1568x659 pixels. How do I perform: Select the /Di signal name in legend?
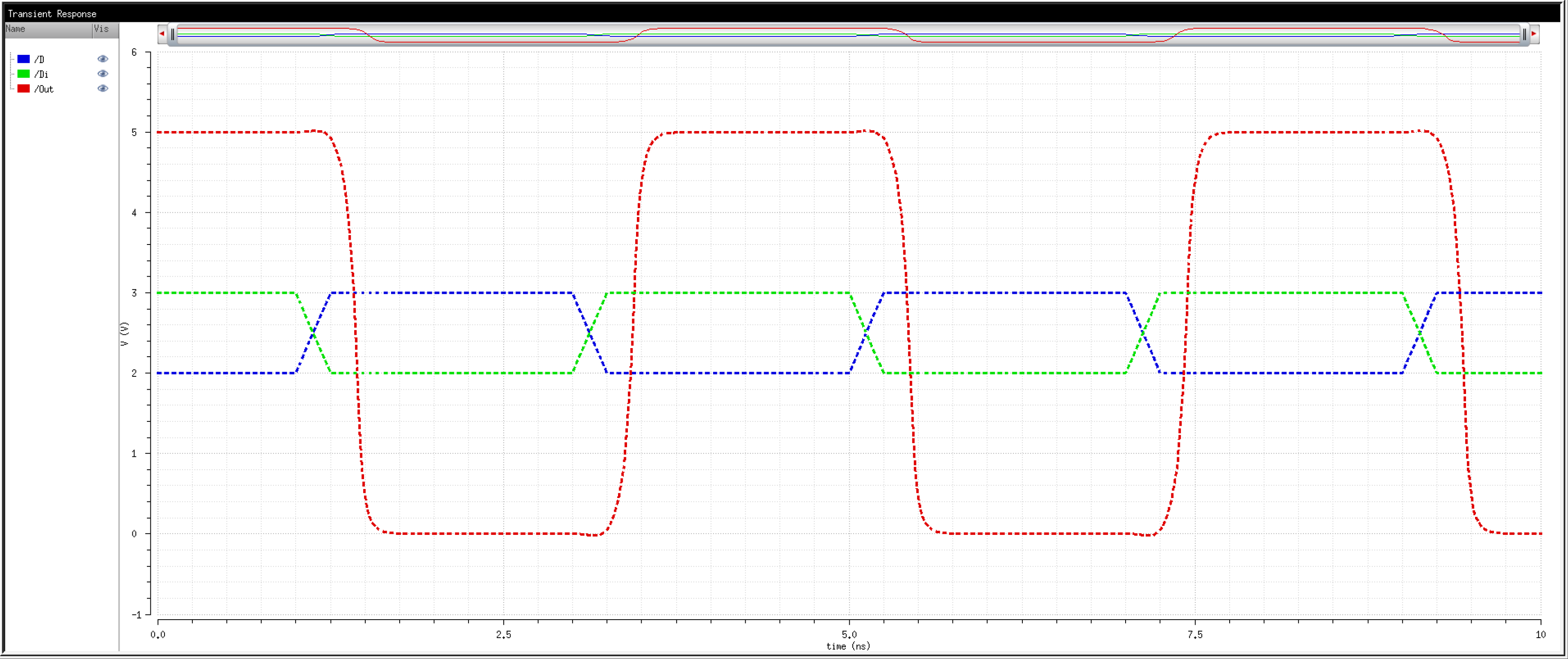(42, 74)
